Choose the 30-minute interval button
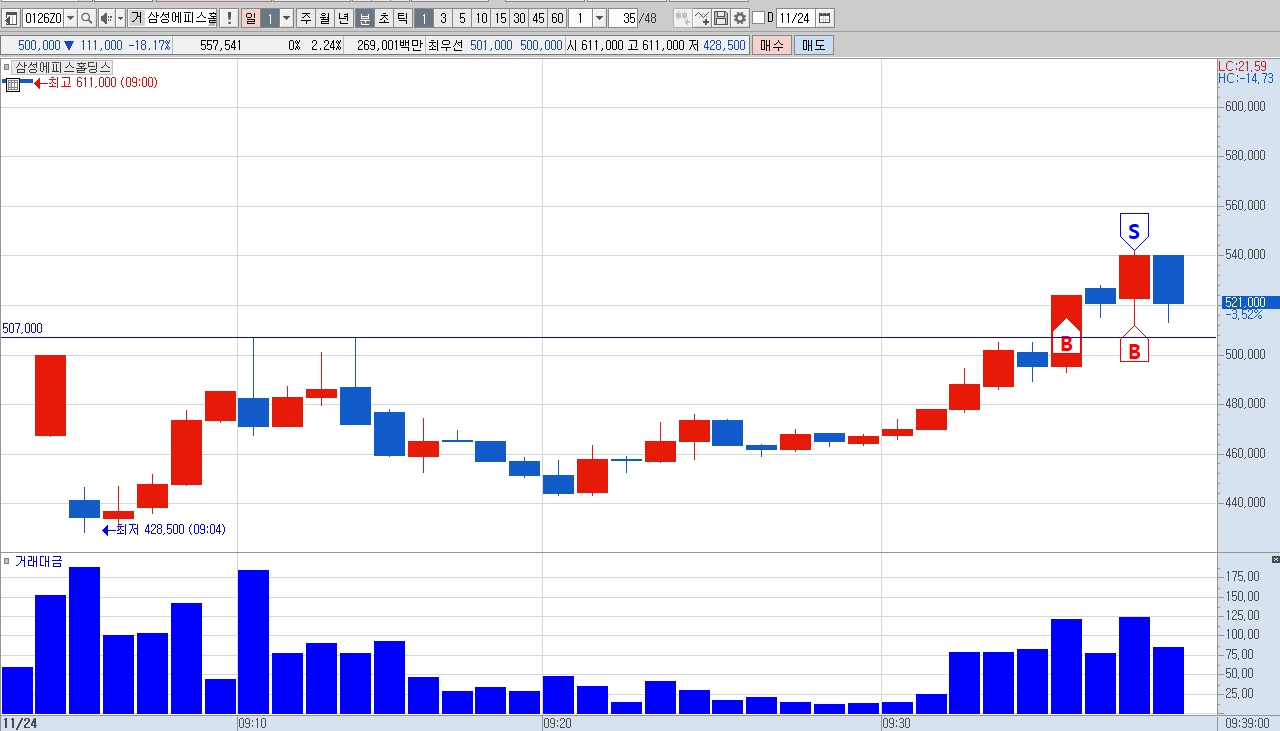Viewport: 1280px width, 731px height. pos(519,18)
